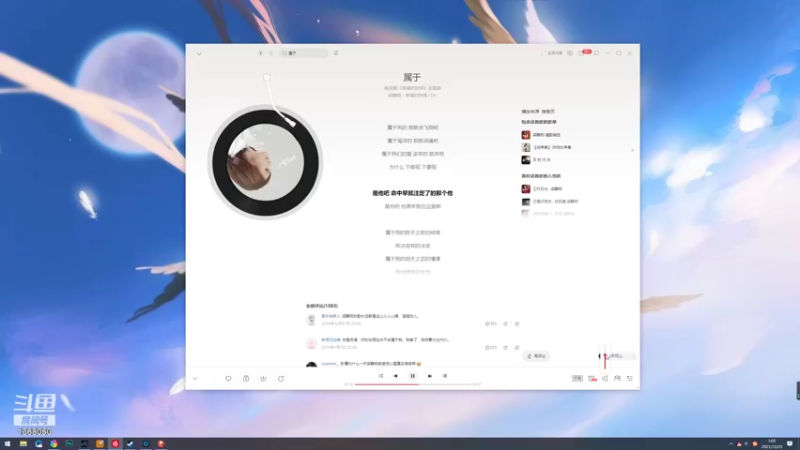Click the album cover on the vinyl disc

click(265, 162)
